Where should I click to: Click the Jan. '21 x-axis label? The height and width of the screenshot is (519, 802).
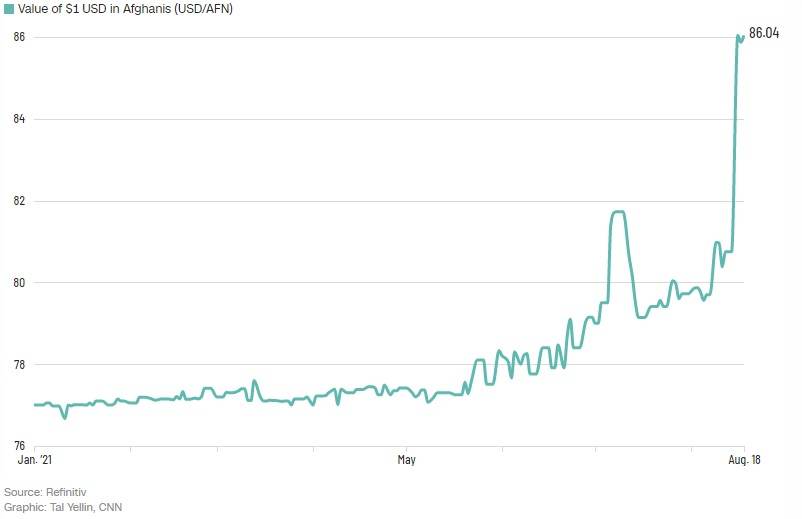(35, 461)
